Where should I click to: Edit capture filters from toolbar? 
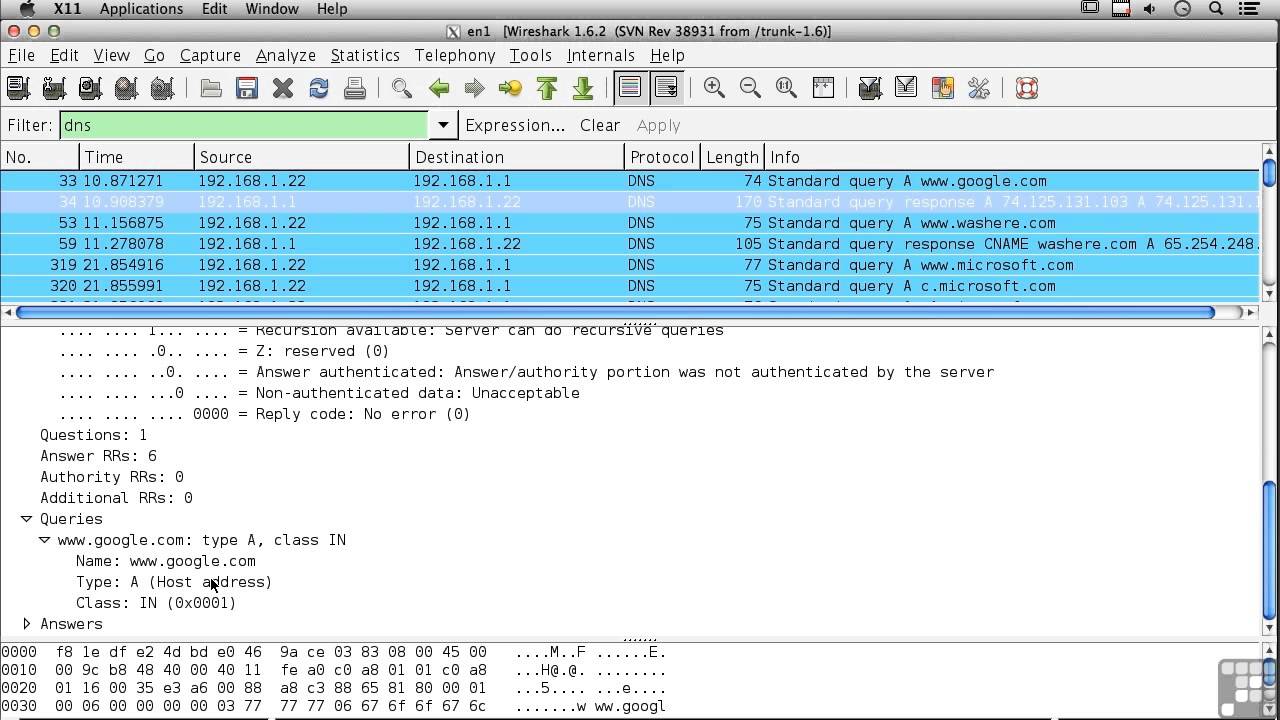point(870,88)
